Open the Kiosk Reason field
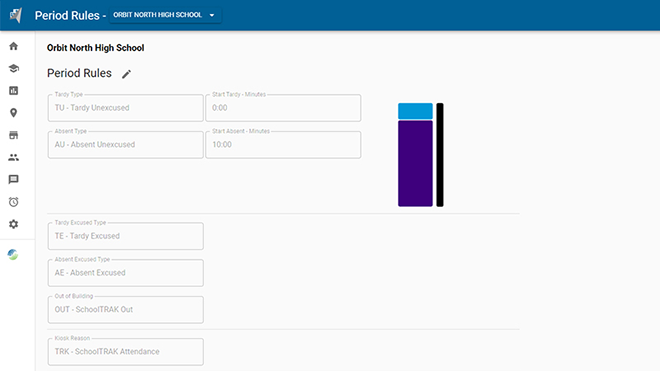 125,352
